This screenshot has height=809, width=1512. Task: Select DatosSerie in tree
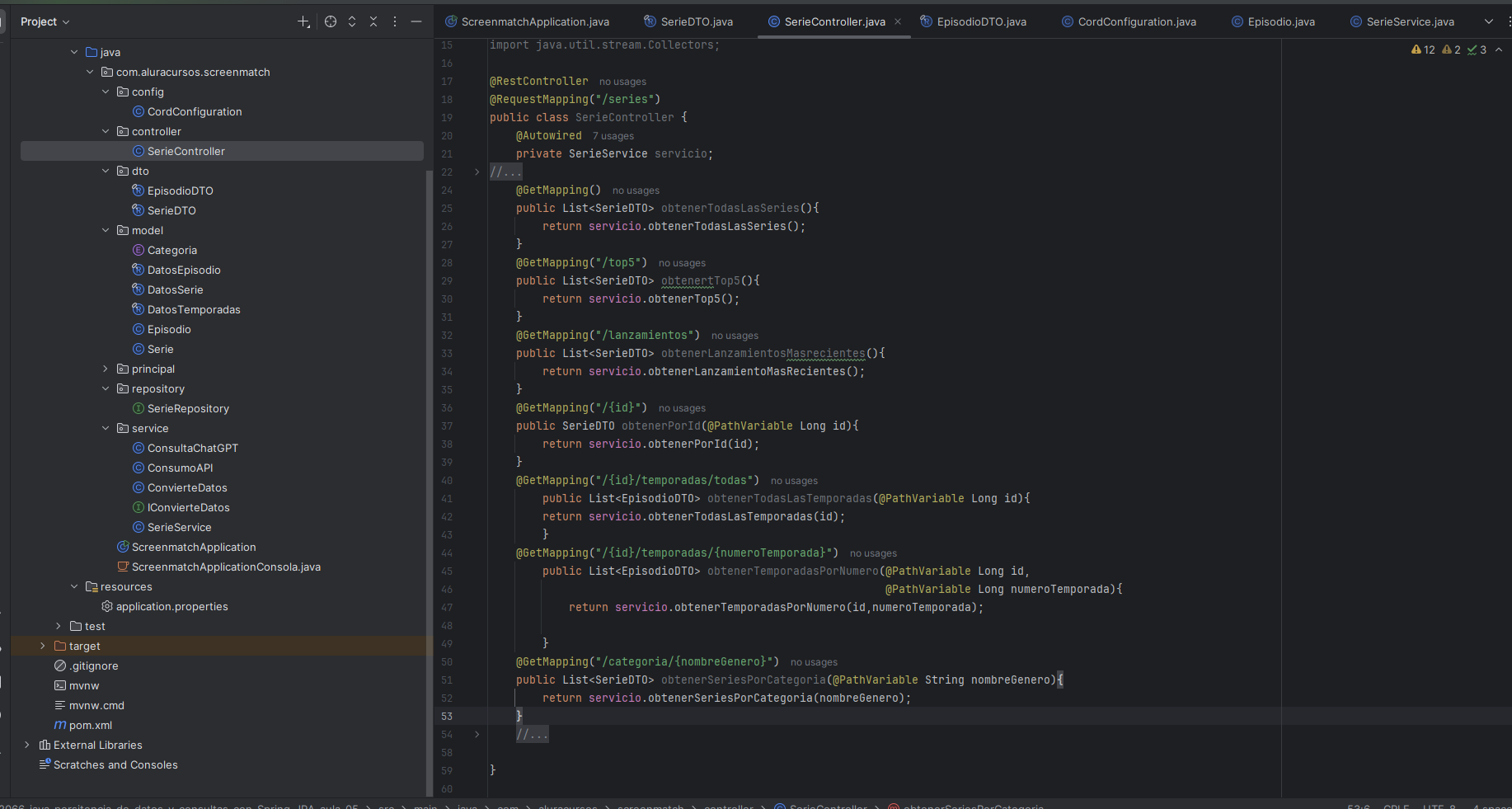[x=175, y=289]
